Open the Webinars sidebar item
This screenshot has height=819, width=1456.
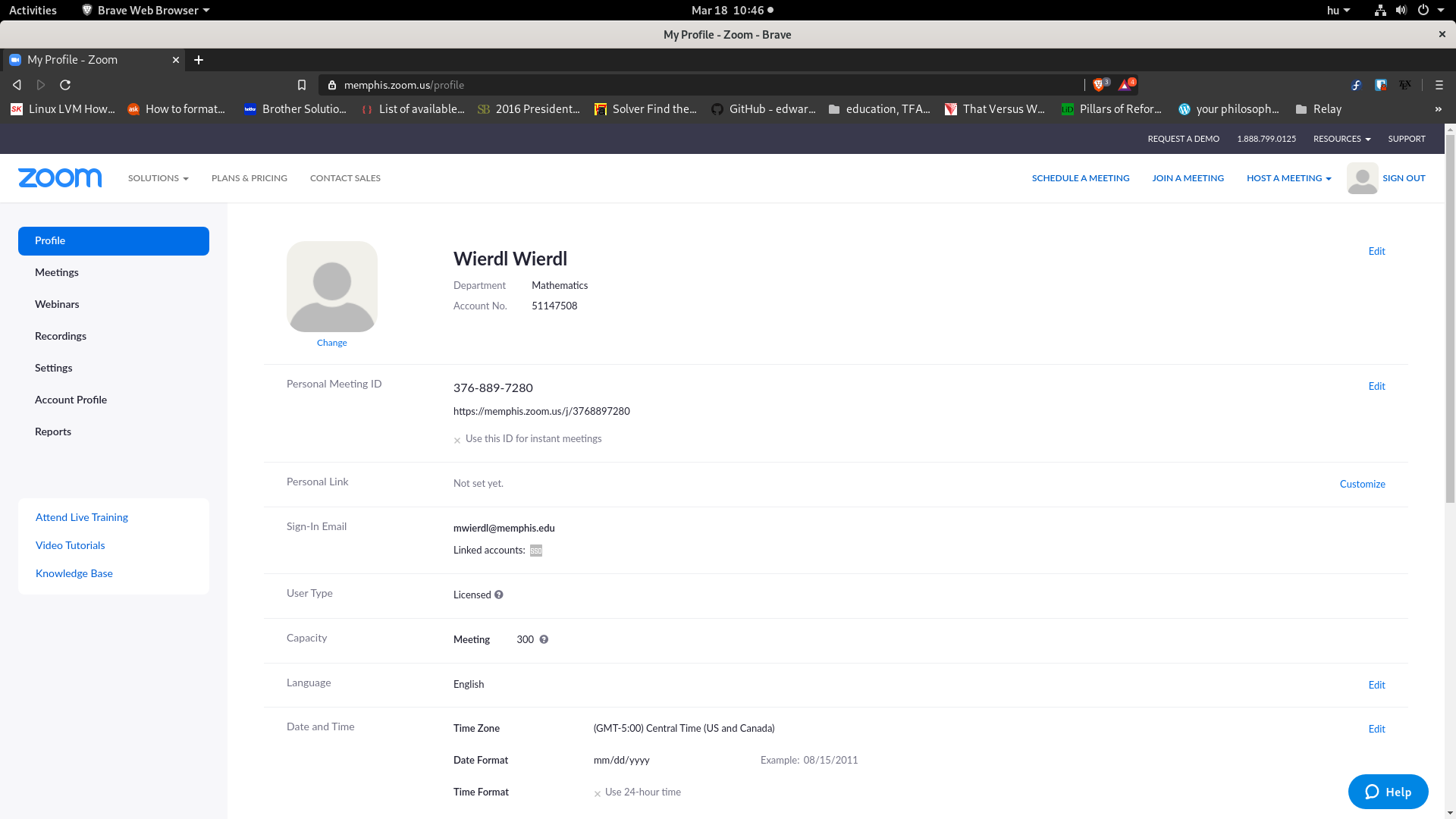point(114,304)
